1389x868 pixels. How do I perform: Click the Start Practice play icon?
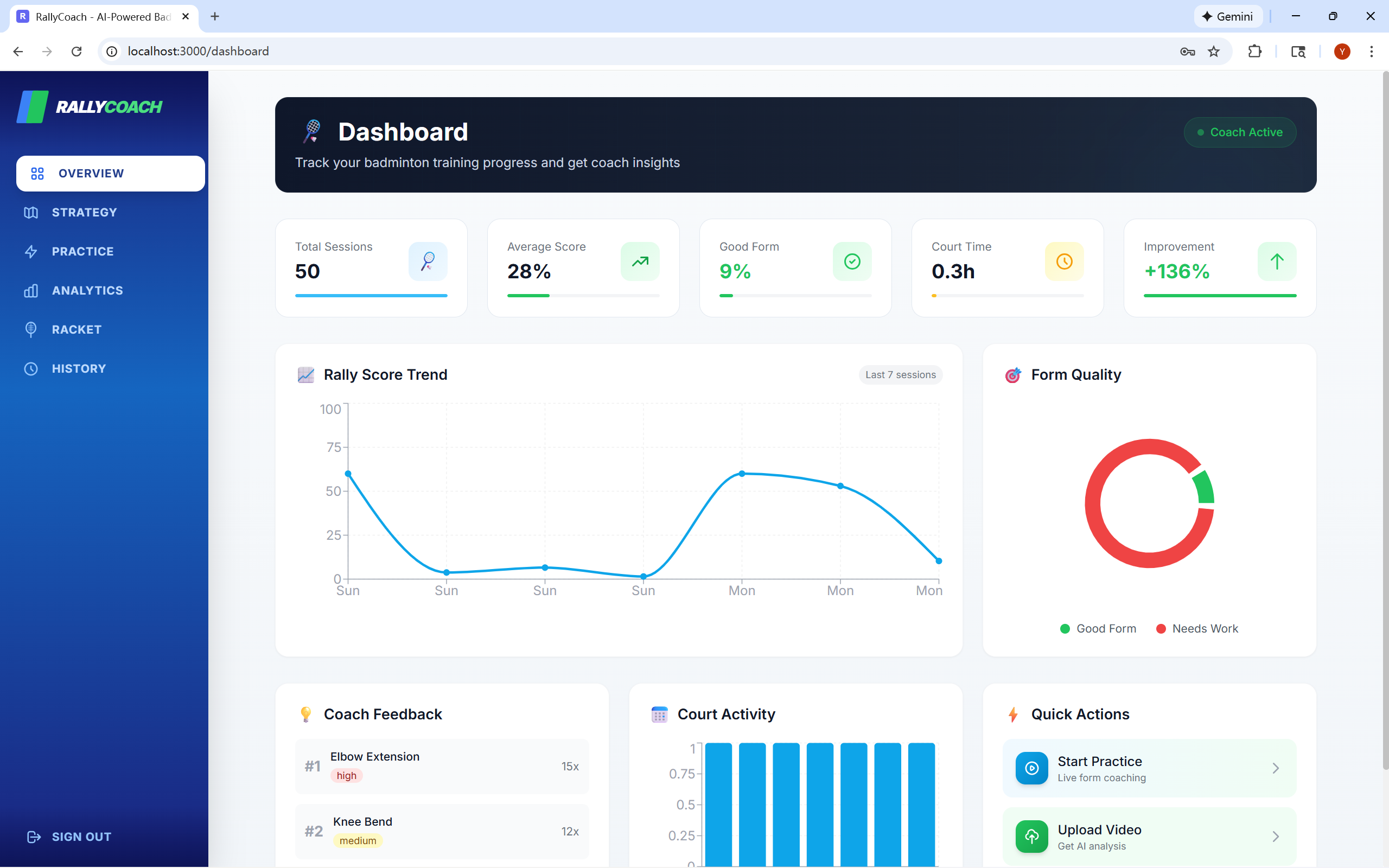point(1031,768)
